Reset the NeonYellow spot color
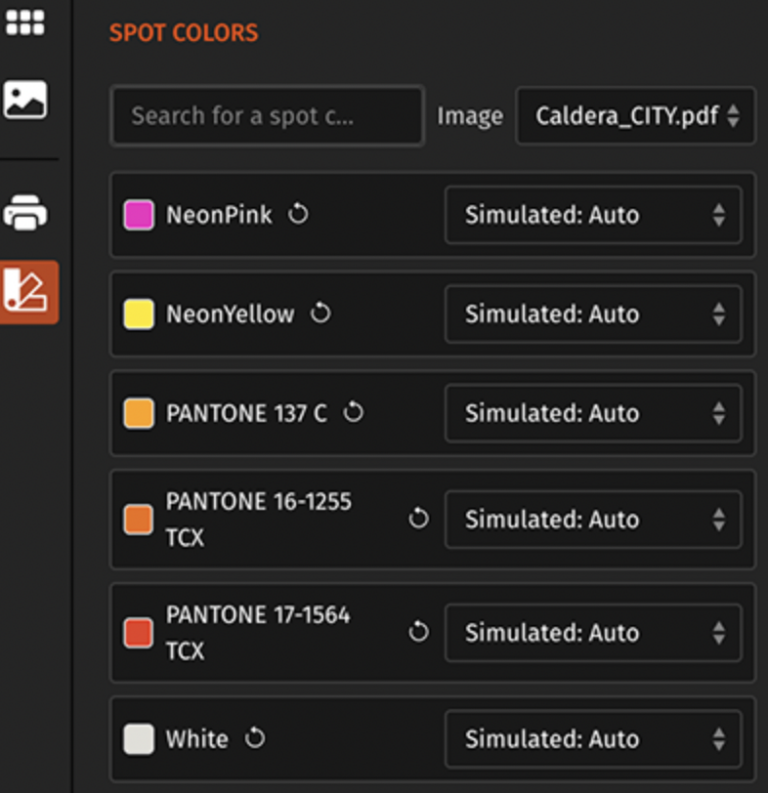The height and width of the screenshot is (793, 768). (x=320, y=314)
